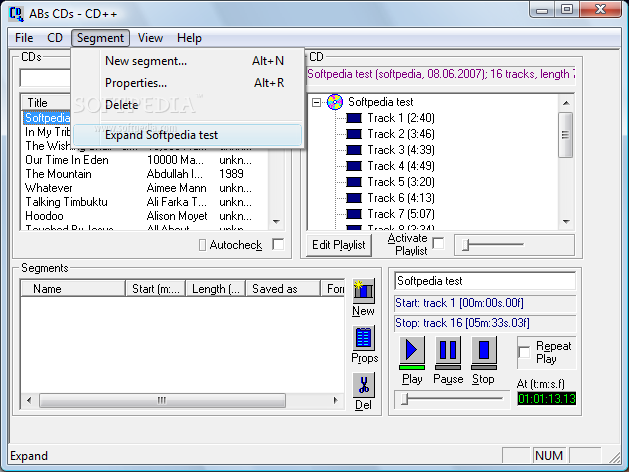Click CDs list scroll down arrow
The image size is (629, 472).
tap(276, 222)
